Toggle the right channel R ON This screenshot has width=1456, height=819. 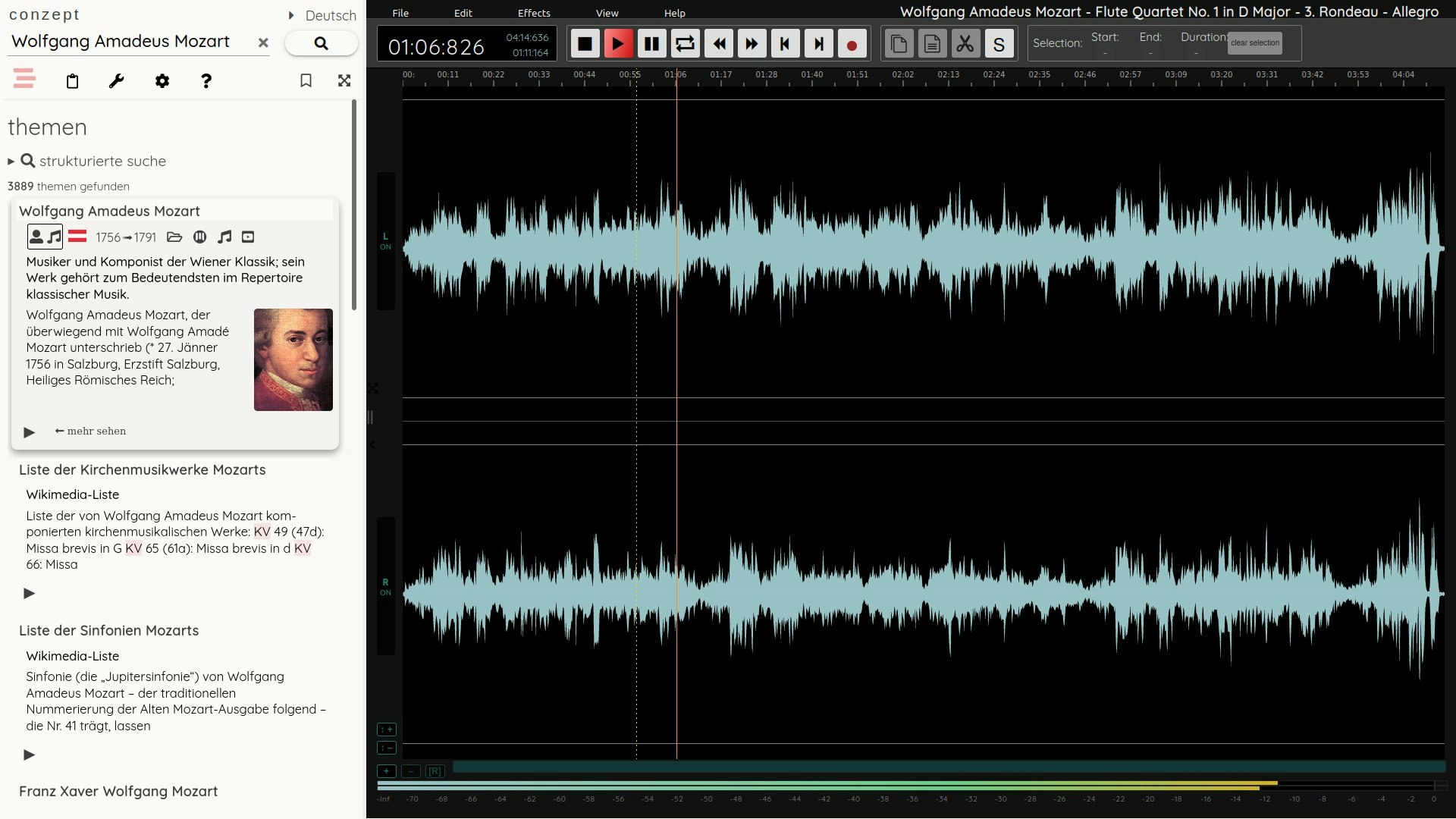[x=385, y=587]
